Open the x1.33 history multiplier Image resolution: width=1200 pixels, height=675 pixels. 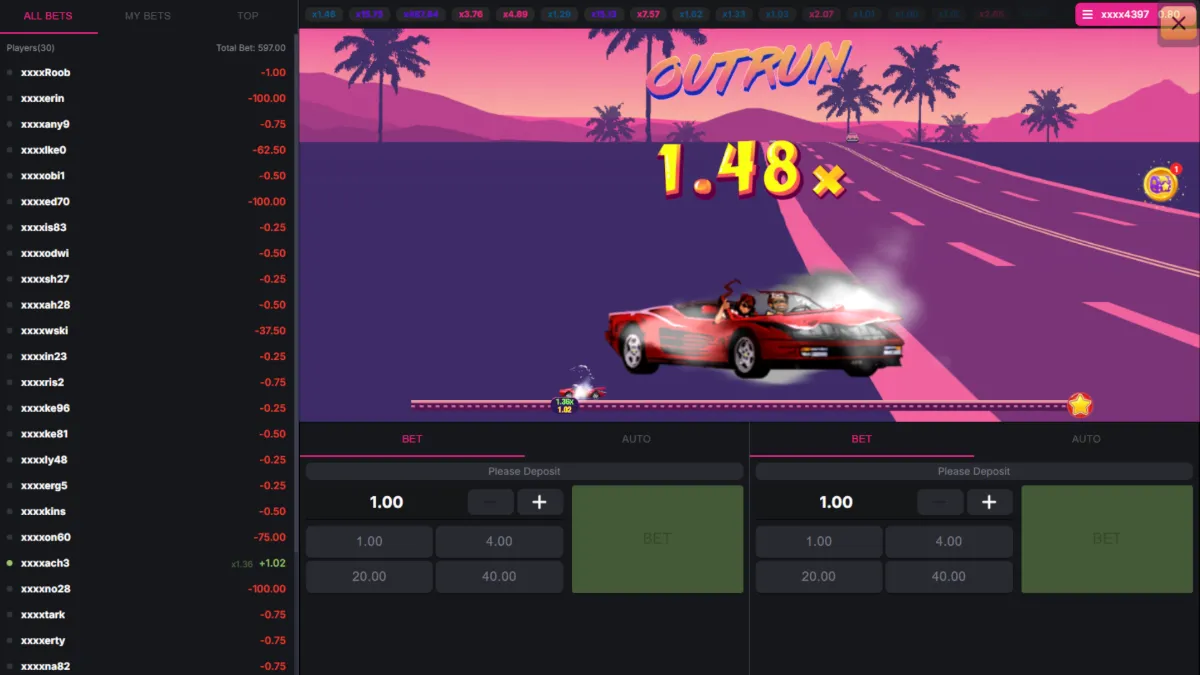coord(734,15)
